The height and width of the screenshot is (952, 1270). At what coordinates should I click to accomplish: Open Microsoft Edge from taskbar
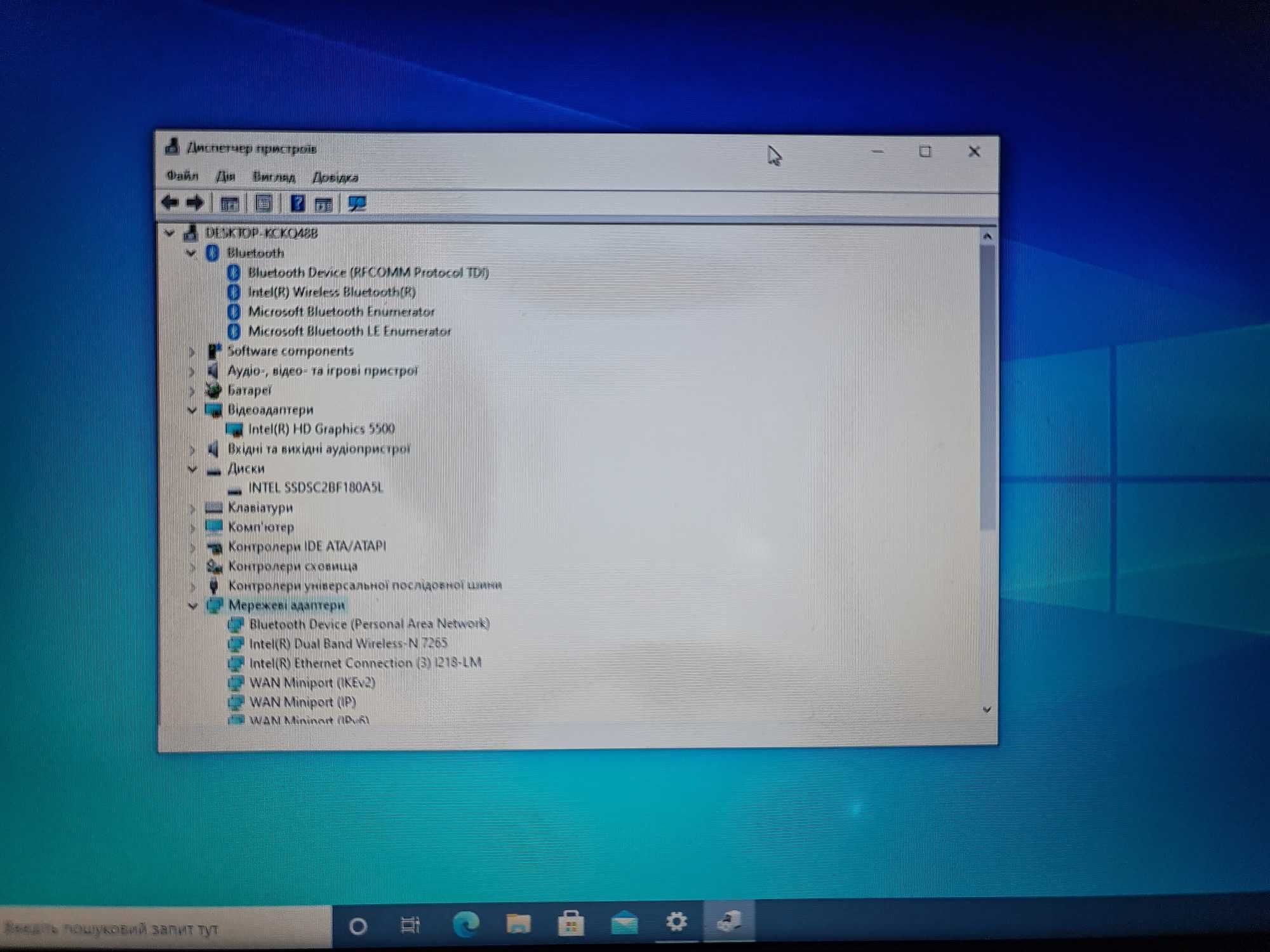(465, 924)
